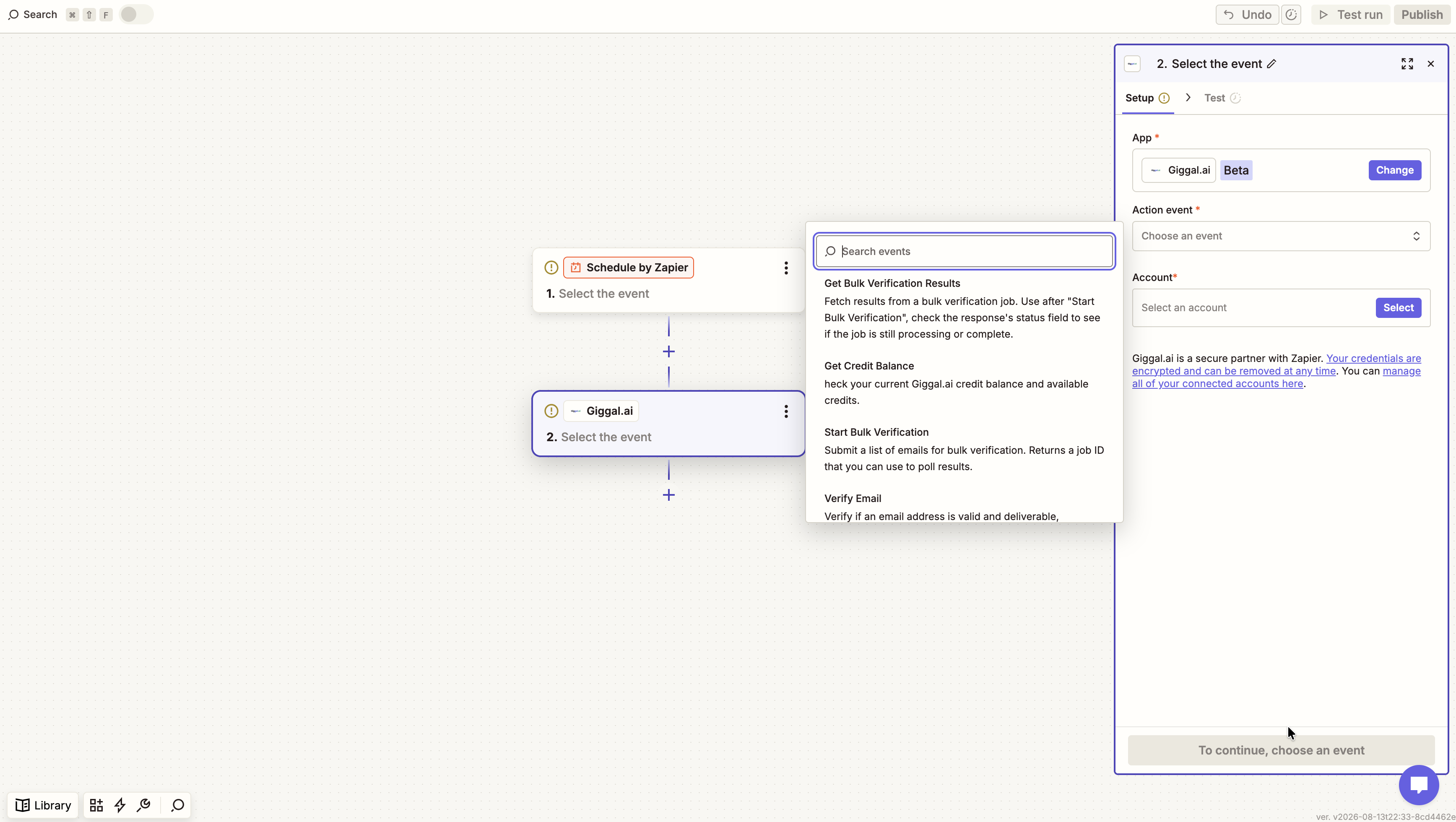Rename step with the pencil icon
Image resolution: width=1456 pixels, height=822 pixels.
(1272, 64)
